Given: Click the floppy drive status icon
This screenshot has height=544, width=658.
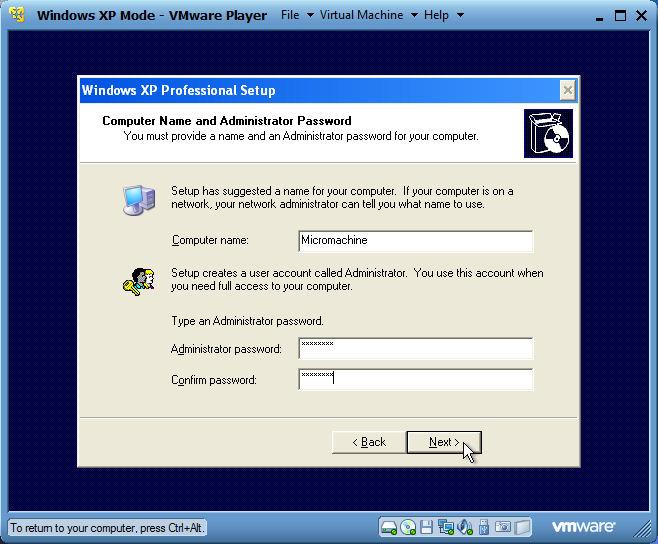Looking at the screenshot, I should pyautogui.click(x=427, y=527).
